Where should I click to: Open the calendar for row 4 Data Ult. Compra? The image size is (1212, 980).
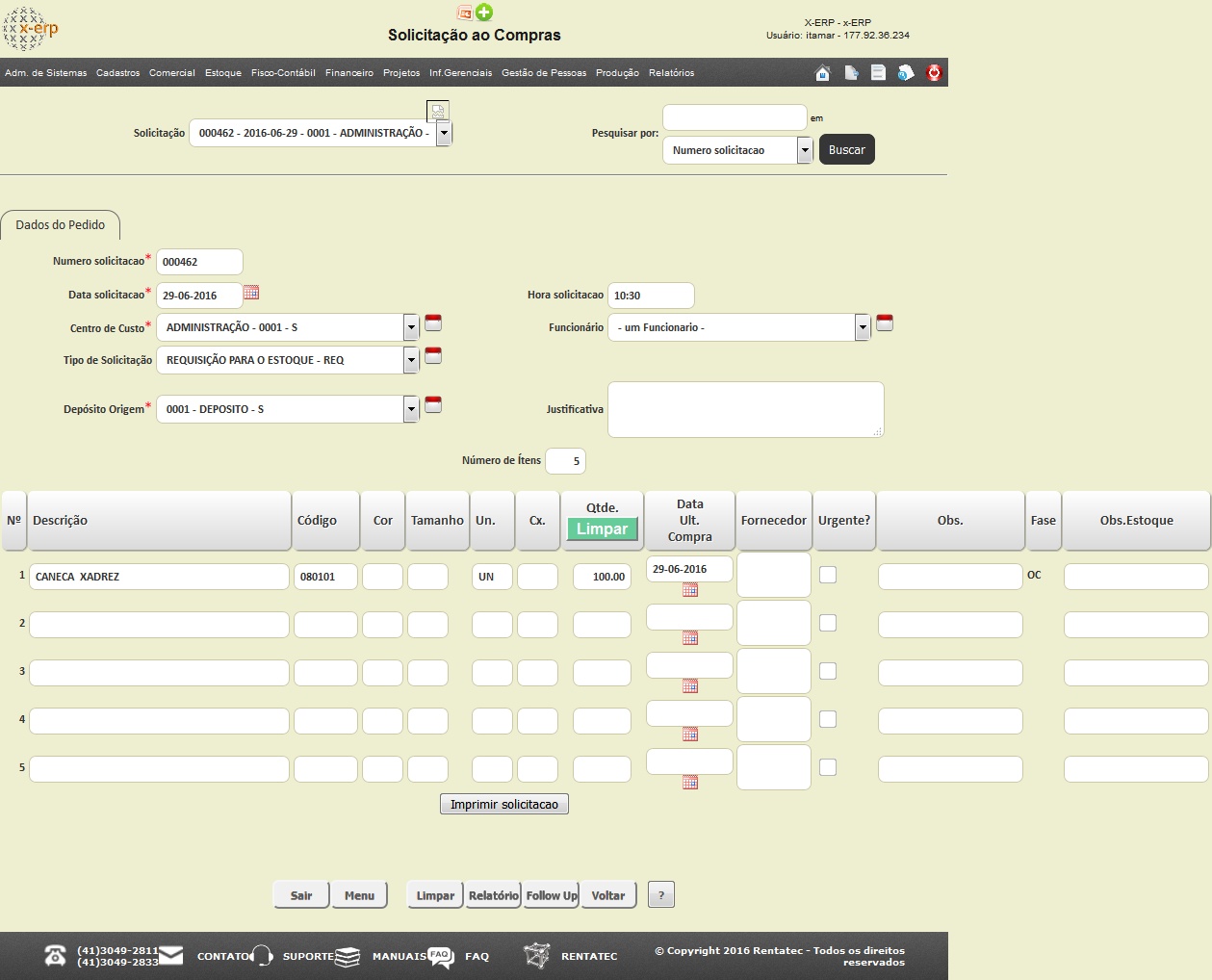pyautogui.click(x=690, y=735)
